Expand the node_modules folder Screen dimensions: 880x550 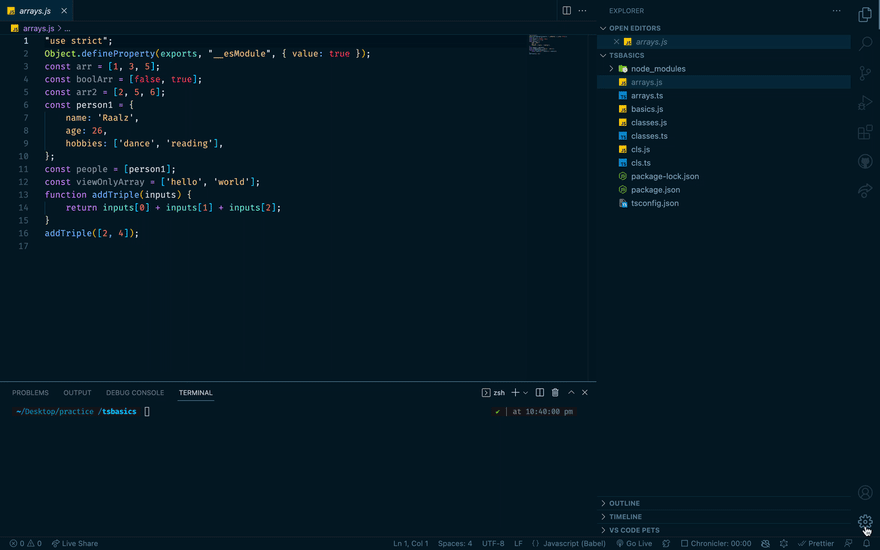[724, 68]
